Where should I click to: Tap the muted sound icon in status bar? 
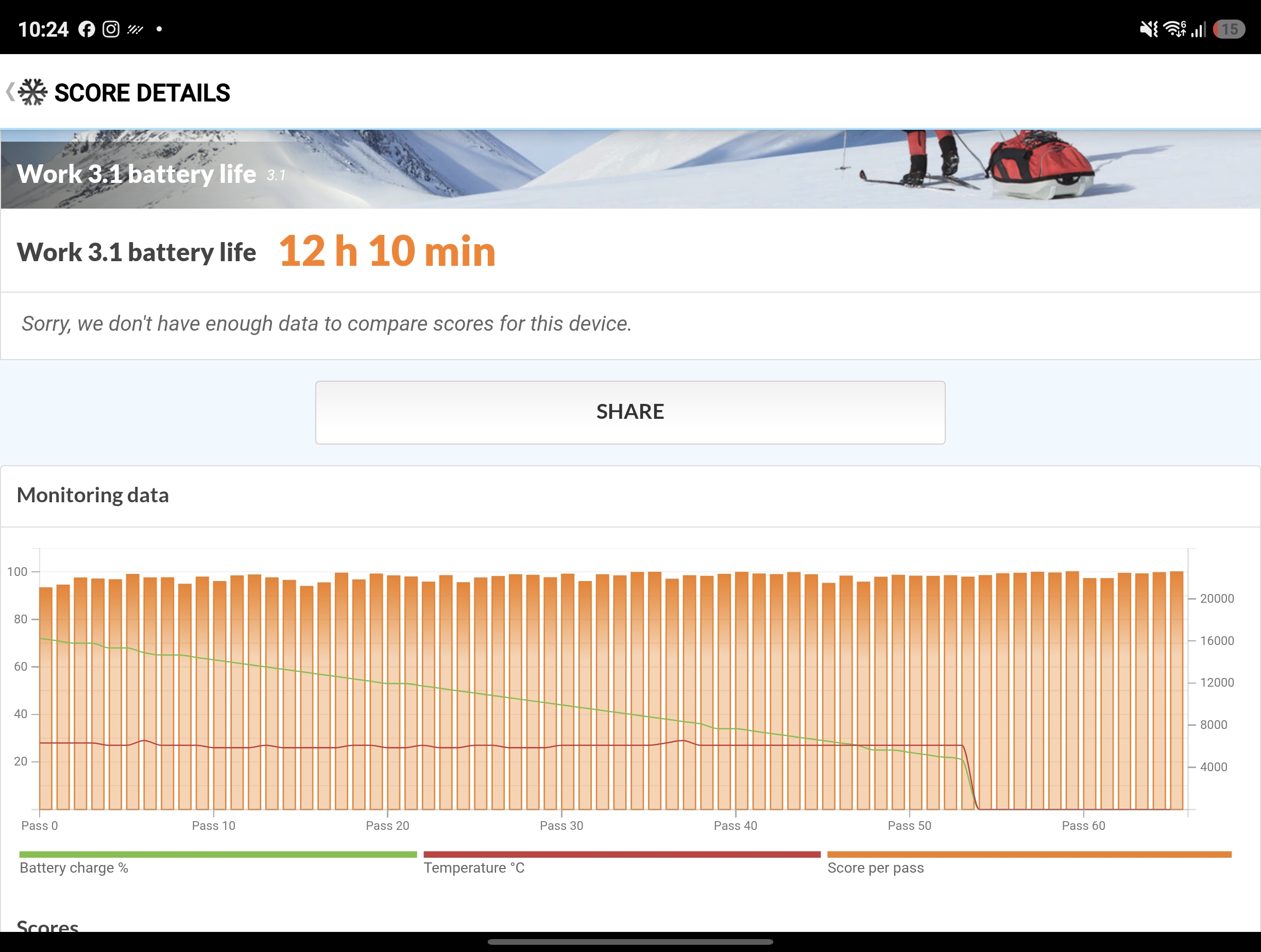point(1148,29)
